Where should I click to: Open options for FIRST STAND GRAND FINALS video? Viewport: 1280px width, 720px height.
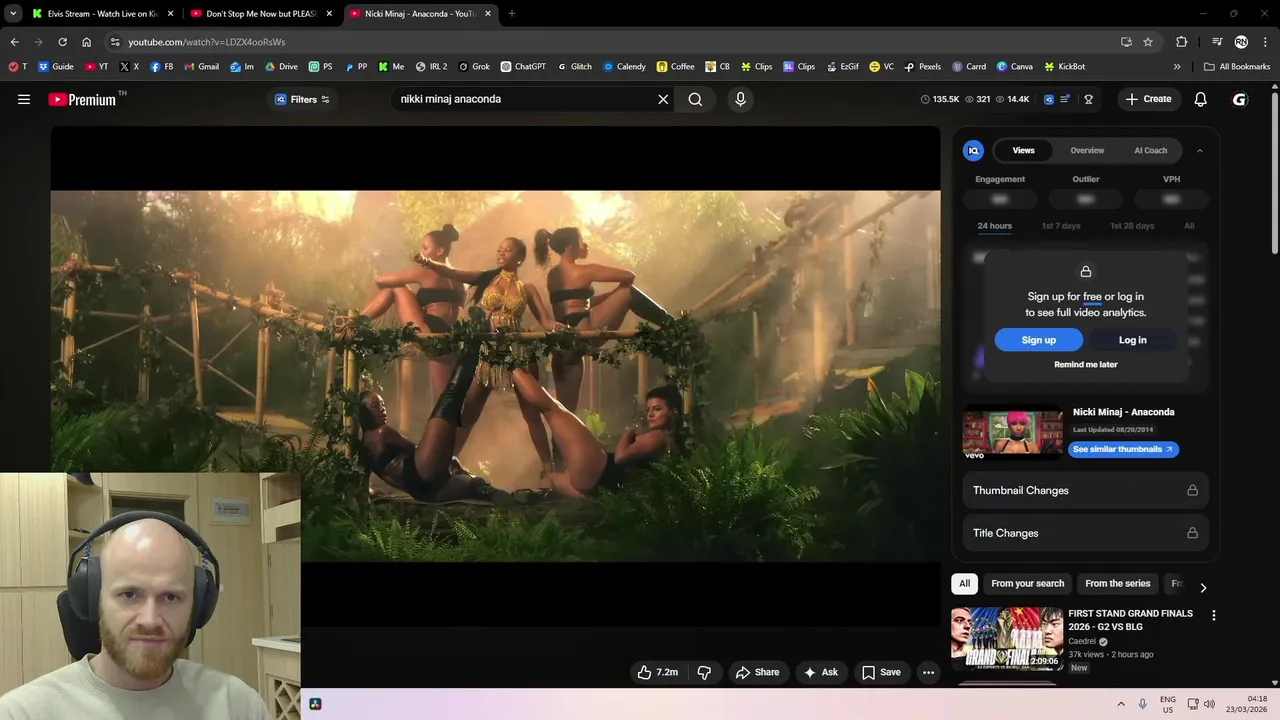[x=1213, y=616]
